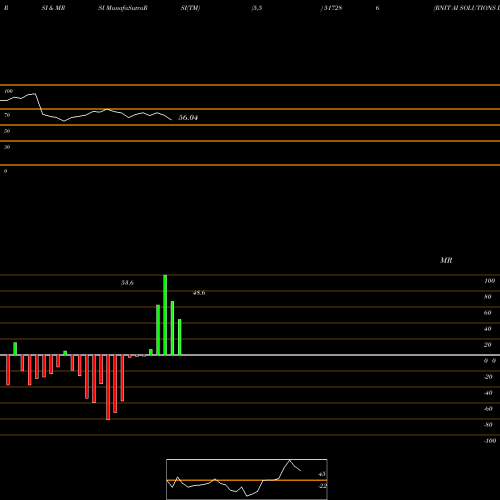Viewport: 500px width, 500px height.
Task: Click the "SI(TM)" header text
Action: click(190, 8)
